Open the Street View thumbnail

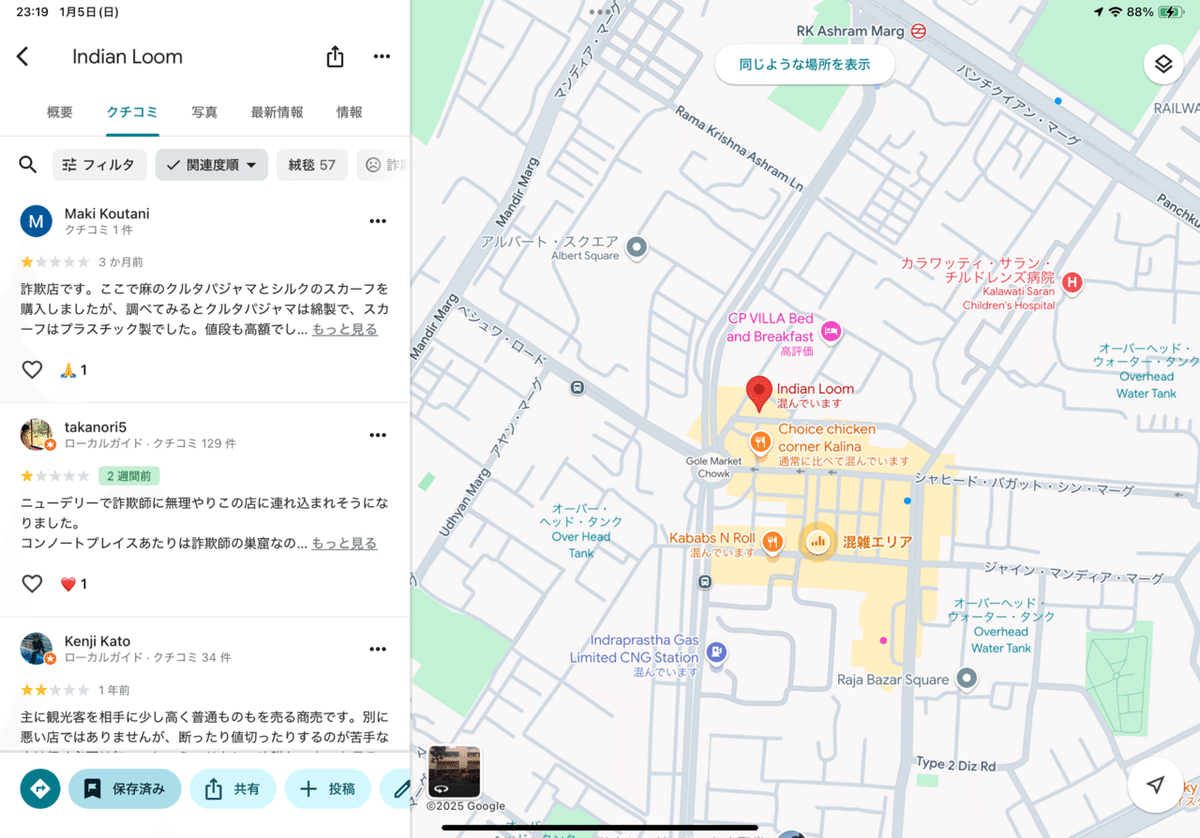[x=454, y=772]
